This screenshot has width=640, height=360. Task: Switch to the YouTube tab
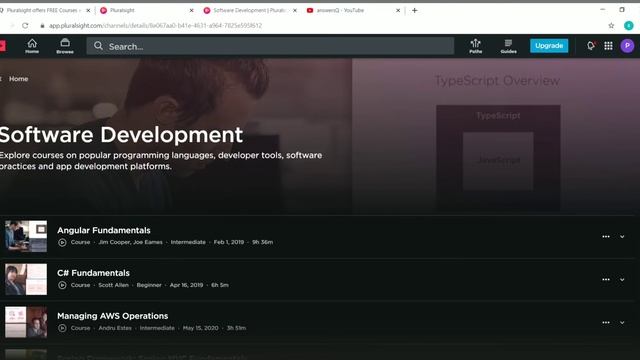pos(353,10)
